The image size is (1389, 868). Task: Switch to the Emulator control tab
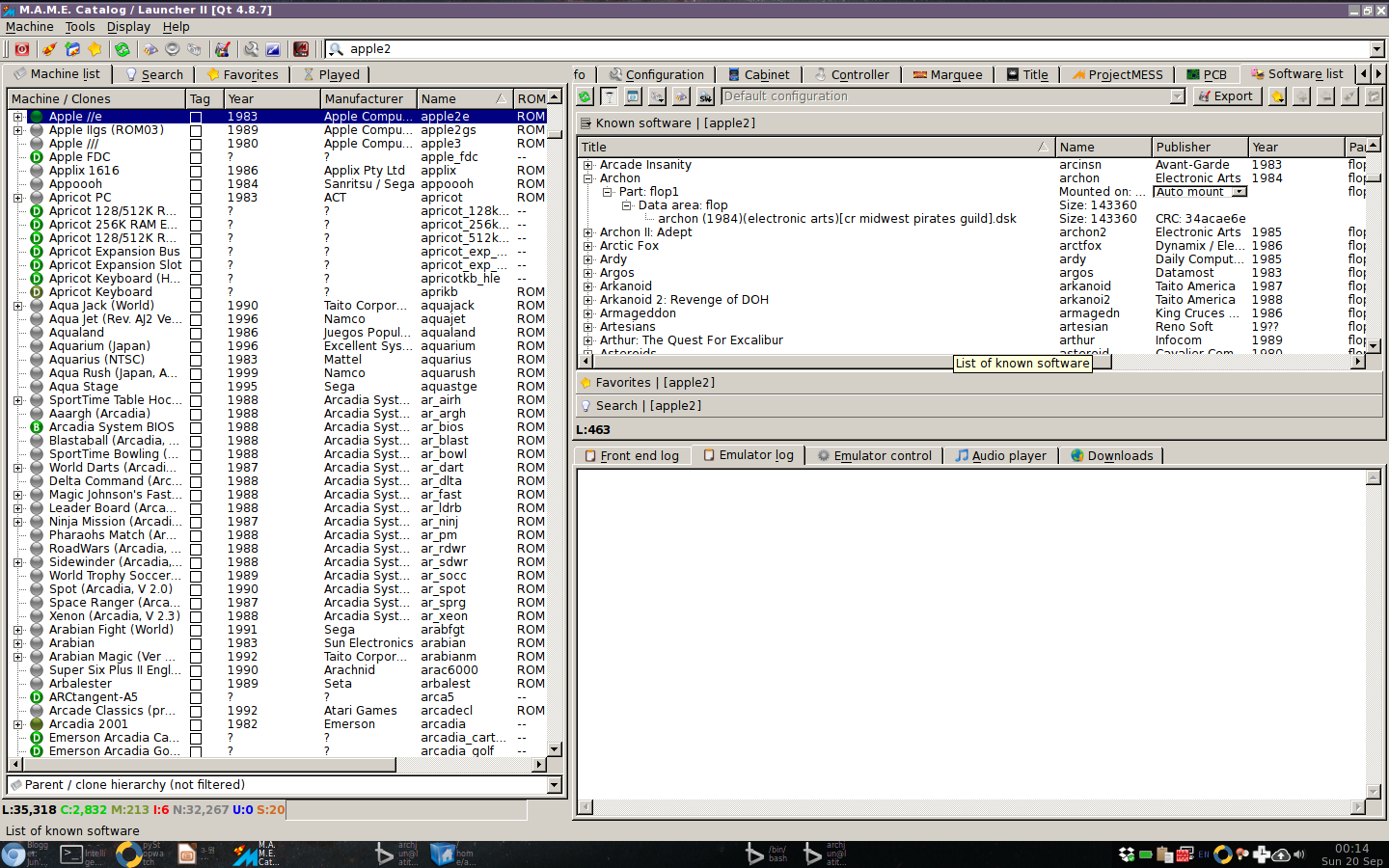coord(874,456)
